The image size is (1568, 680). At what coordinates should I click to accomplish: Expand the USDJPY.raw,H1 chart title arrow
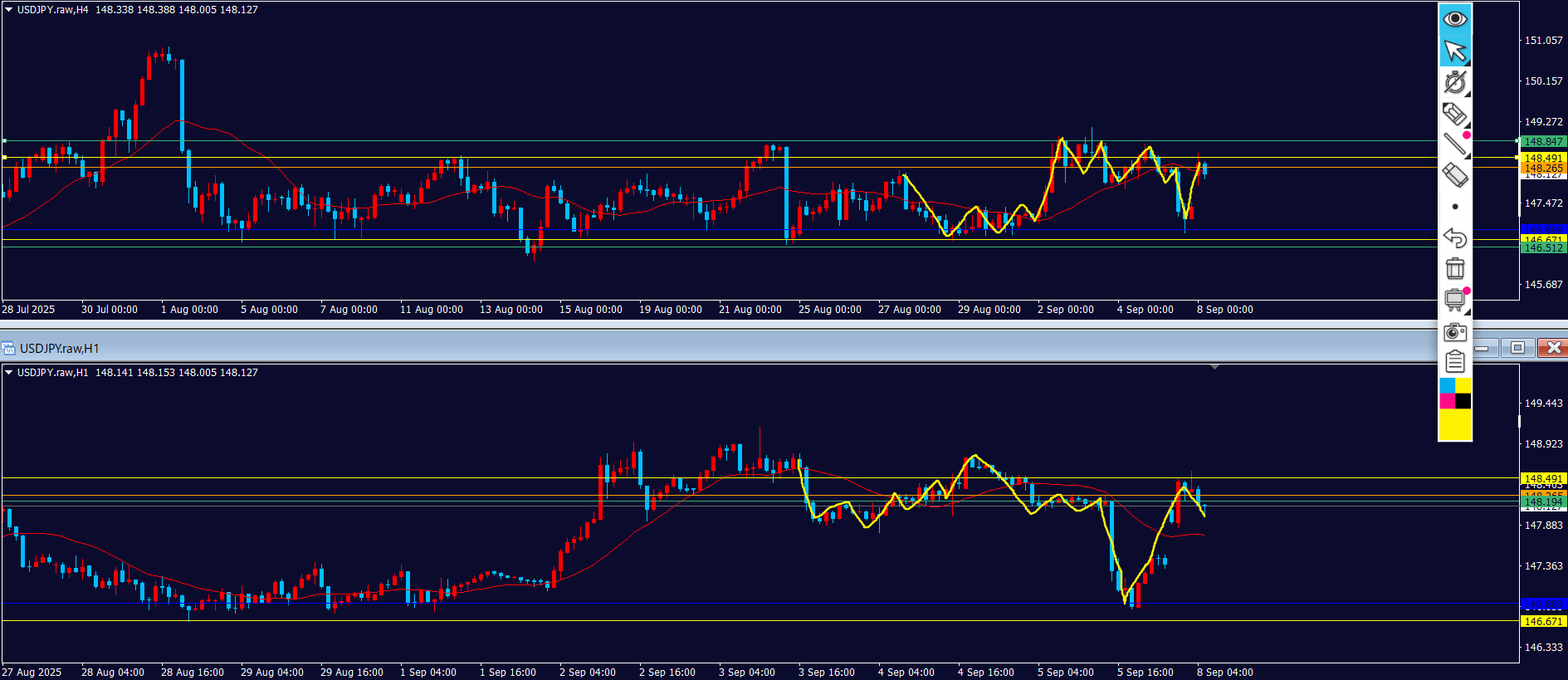coord(9,373)
